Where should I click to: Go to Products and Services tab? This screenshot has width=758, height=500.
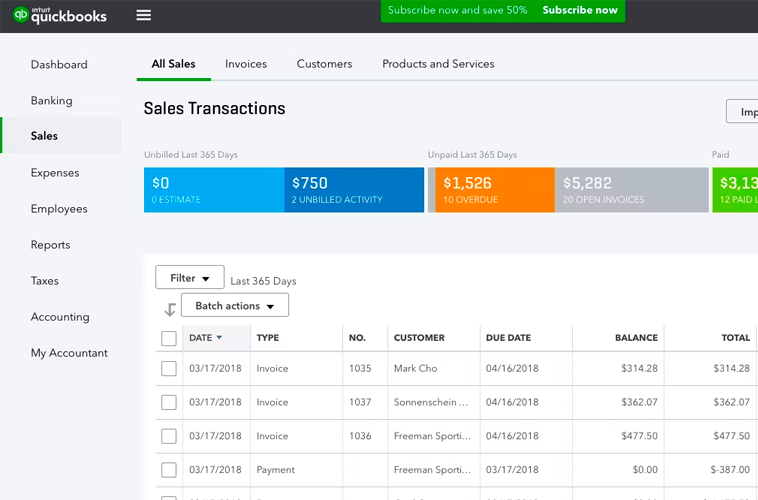pos(438,64)
